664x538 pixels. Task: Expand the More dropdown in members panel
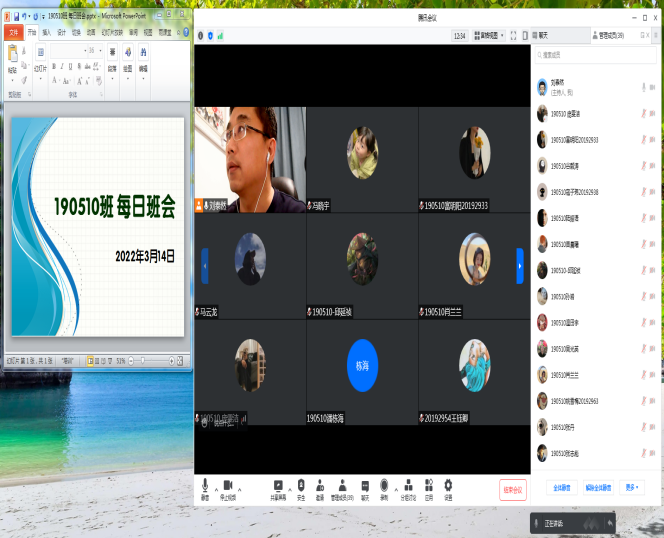click(632, 488)
